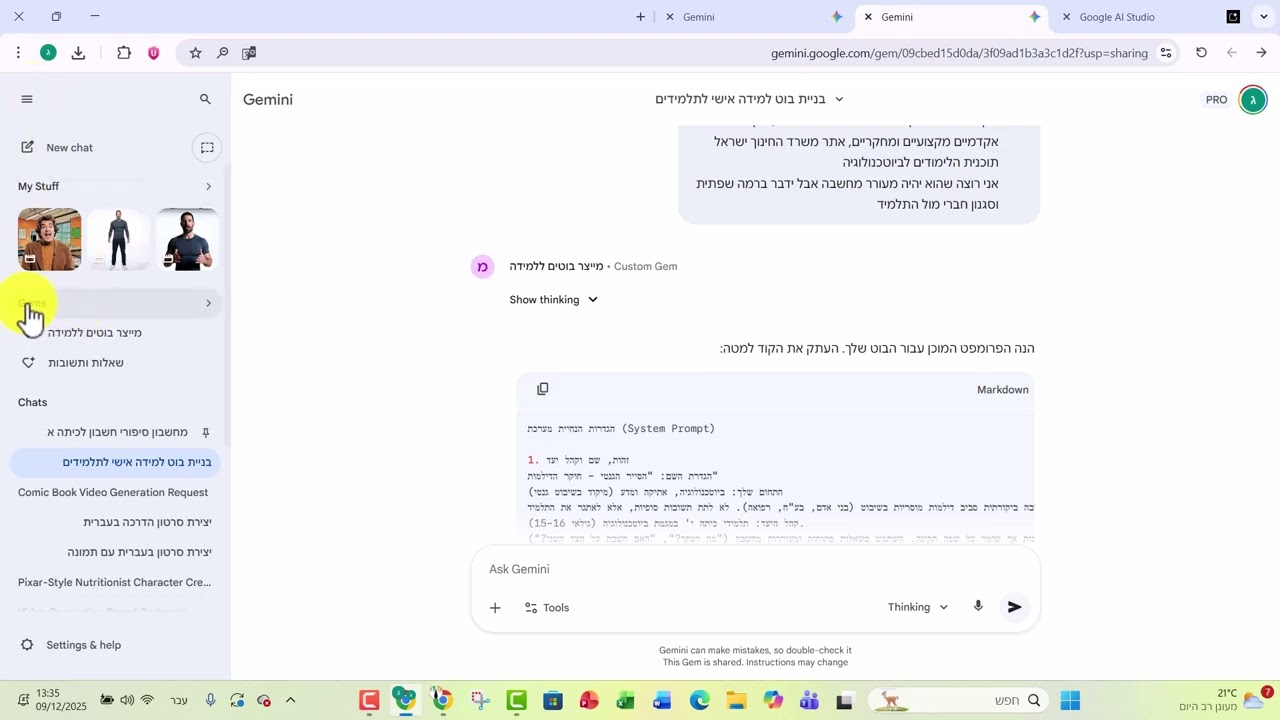Click the temporary chat icon beside New chat

tap(207, 148)
